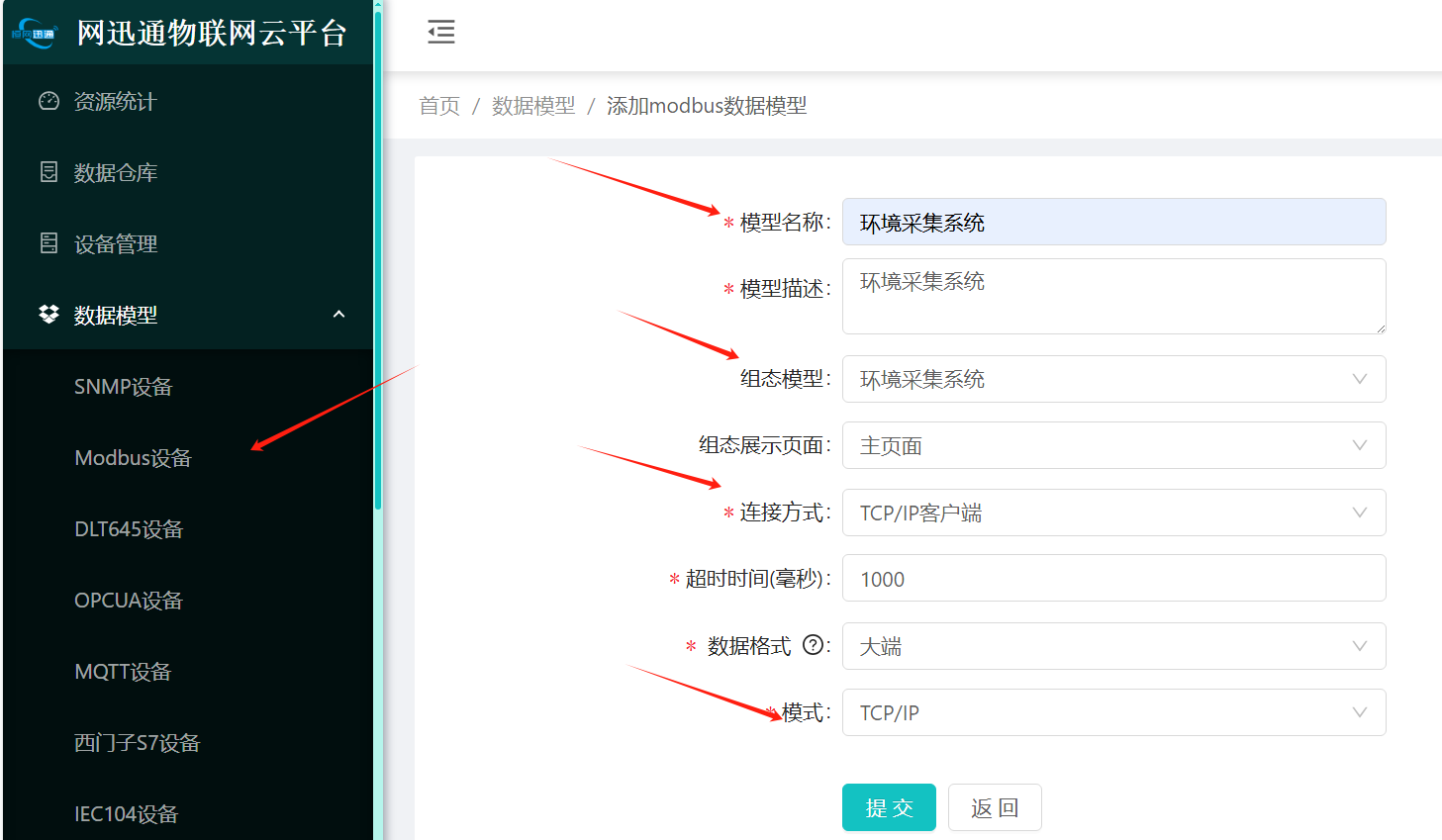Viewport: 1442px width, 840px height.
Task: Click the 数据格式 help question mark icon
Action: coord(812,645)
